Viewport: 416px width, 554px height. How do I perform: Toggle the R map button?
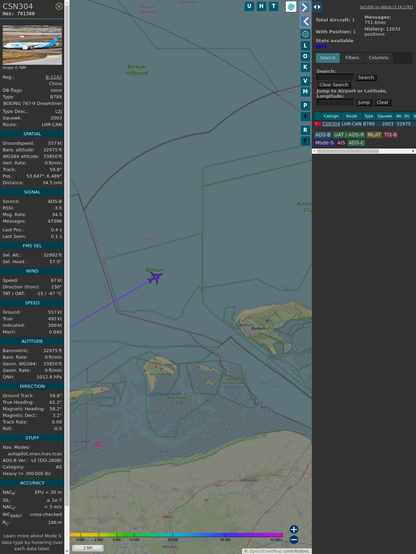coord(305,130)
